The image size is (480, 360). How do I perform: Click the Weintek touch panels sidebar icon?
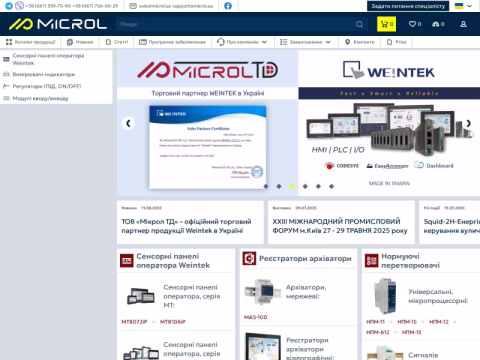(6, 59)
